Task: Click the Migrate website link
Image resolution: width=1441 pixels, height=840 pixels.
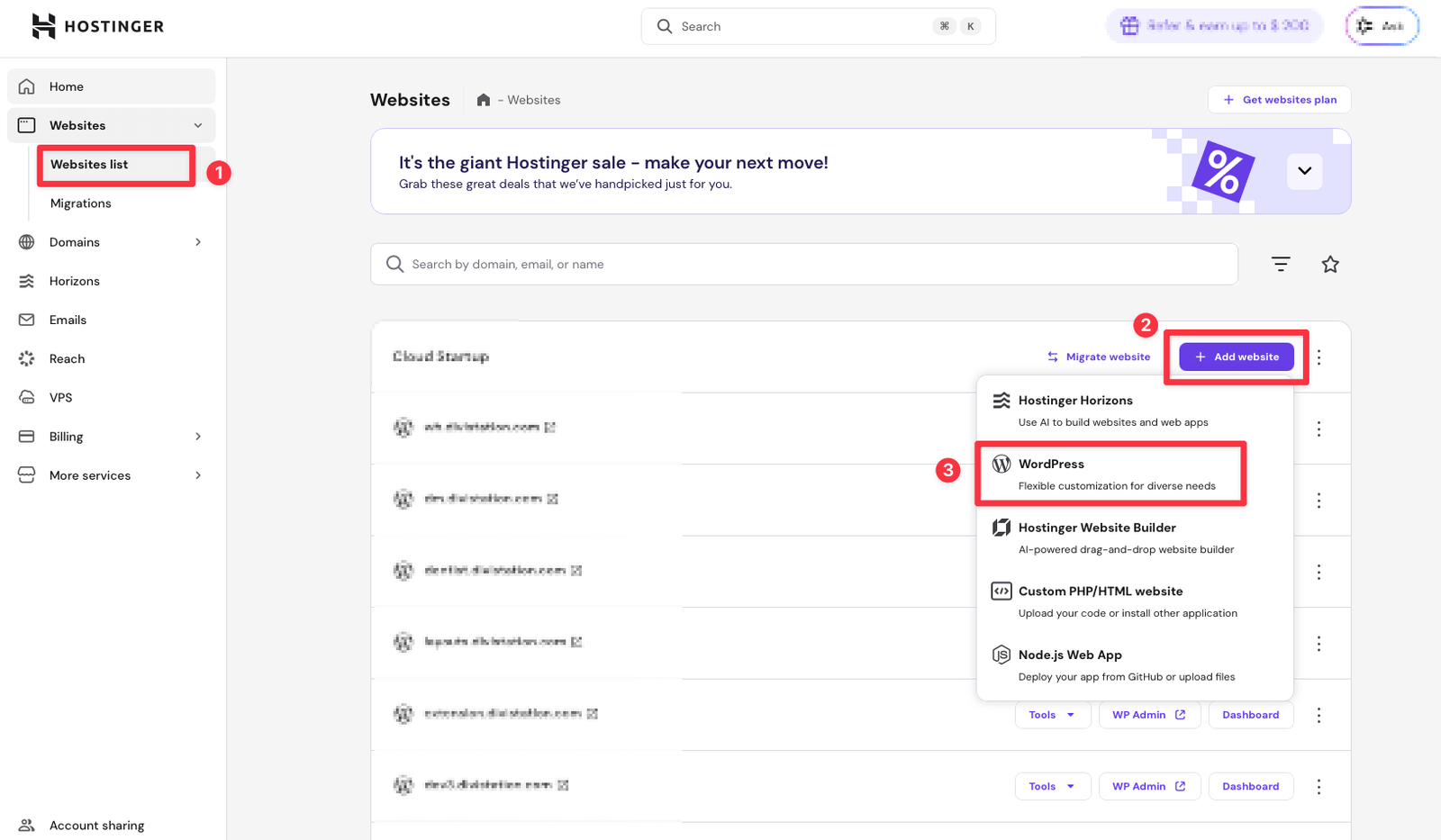Action: (x=1099, y=357)
